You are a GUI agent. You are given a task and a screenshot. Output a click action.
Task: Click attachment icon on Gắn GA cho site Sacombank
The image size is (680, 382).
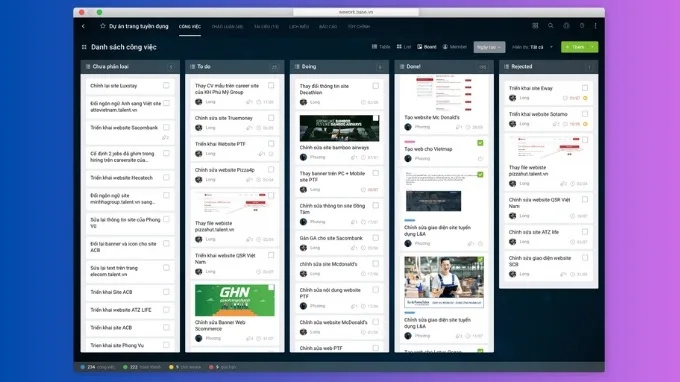coord(354,248)
